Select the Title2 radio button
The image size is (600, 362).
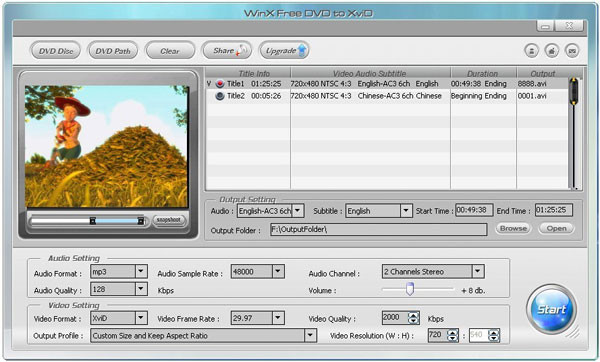(220, 96)
